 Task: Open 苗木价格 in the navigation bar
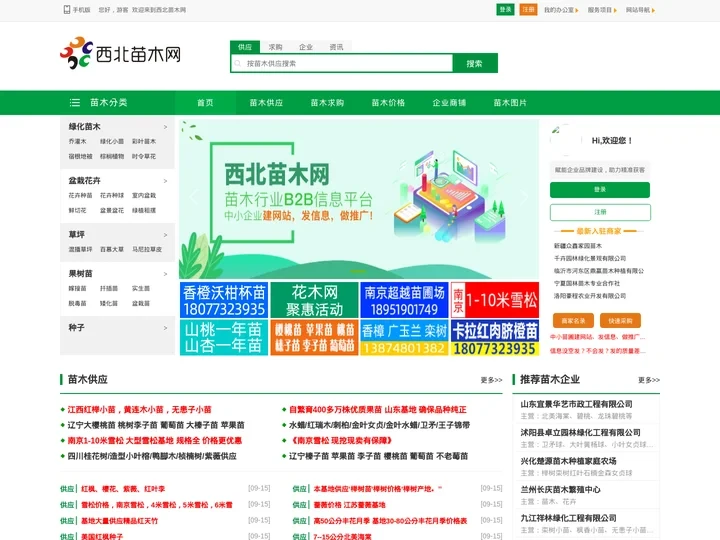coord(388,102)
